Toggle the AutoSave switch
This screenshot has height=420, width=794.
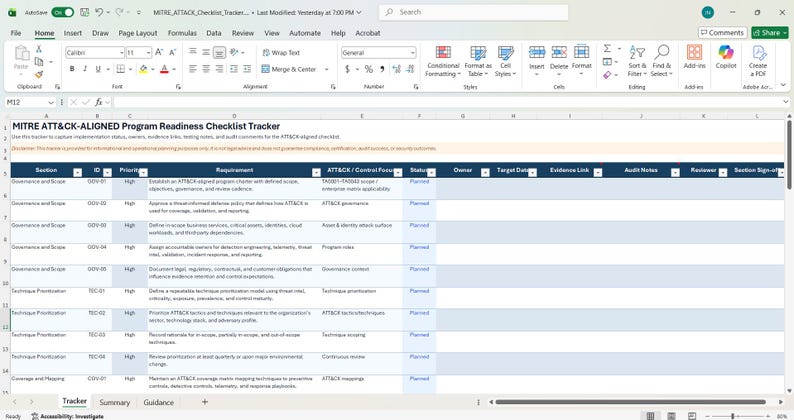click(x=63, y=12)
